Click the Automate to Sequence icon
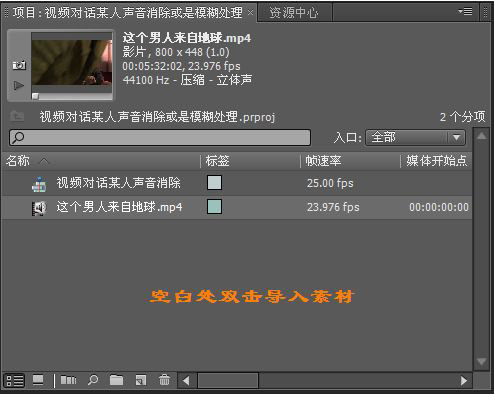Image resolution: width=494 pixels, height=394 pixels. 68,380
